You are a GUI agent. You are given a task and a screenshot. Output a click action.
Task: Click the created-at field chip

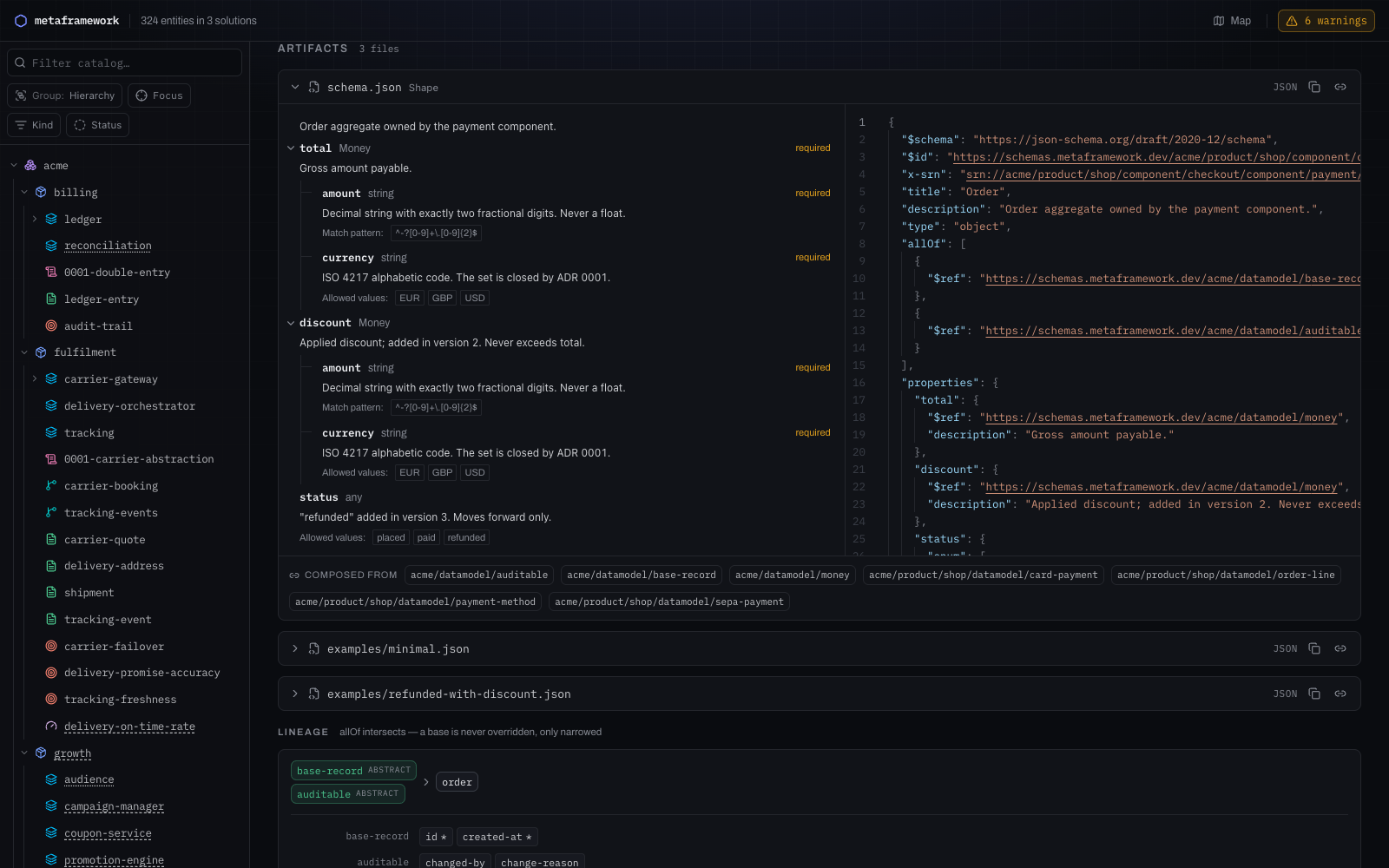click(x=497, y=837)
